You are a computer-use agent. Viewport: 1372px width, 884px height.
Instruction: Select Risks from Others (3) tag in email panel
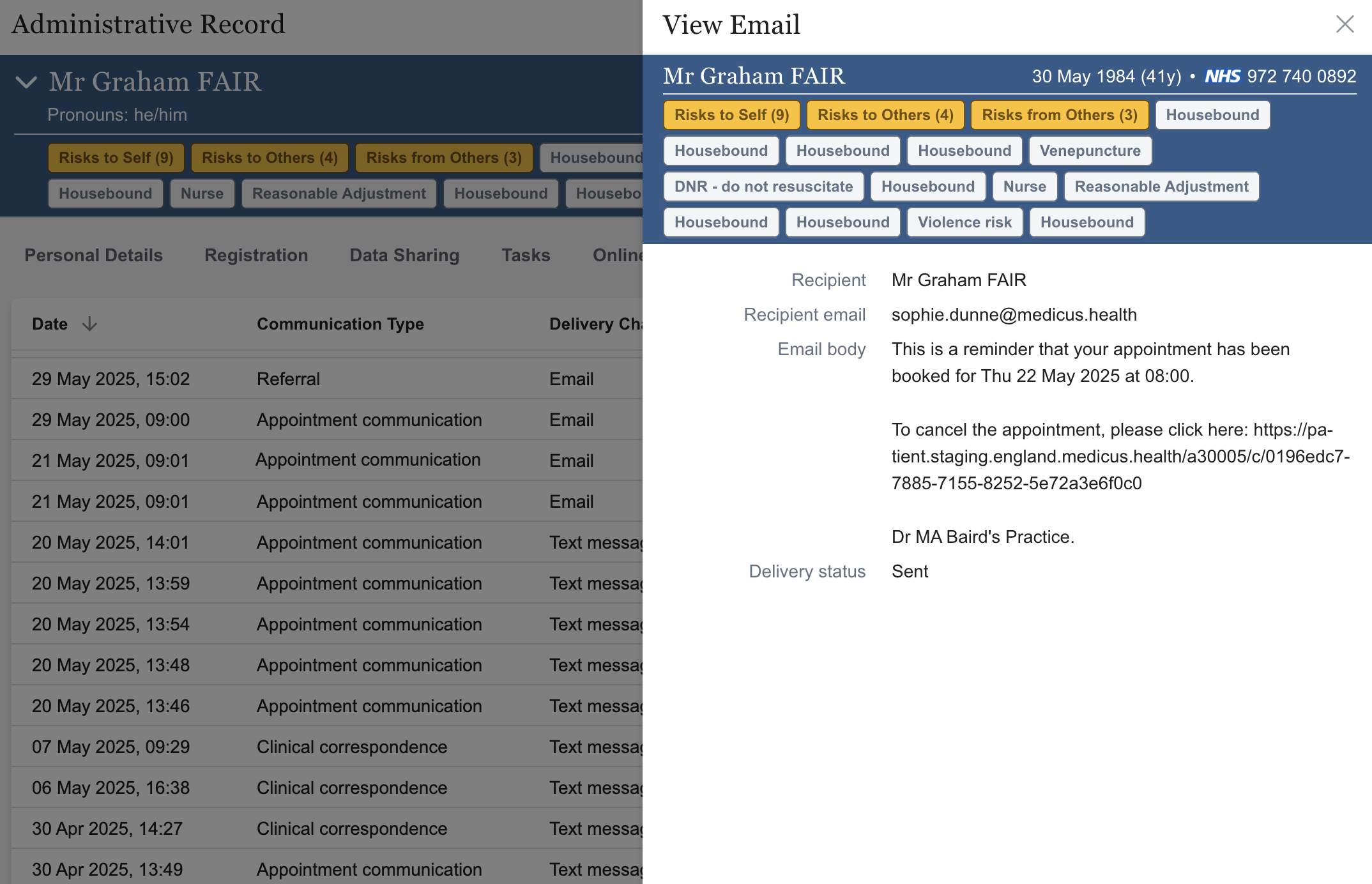coord(1059,115)
